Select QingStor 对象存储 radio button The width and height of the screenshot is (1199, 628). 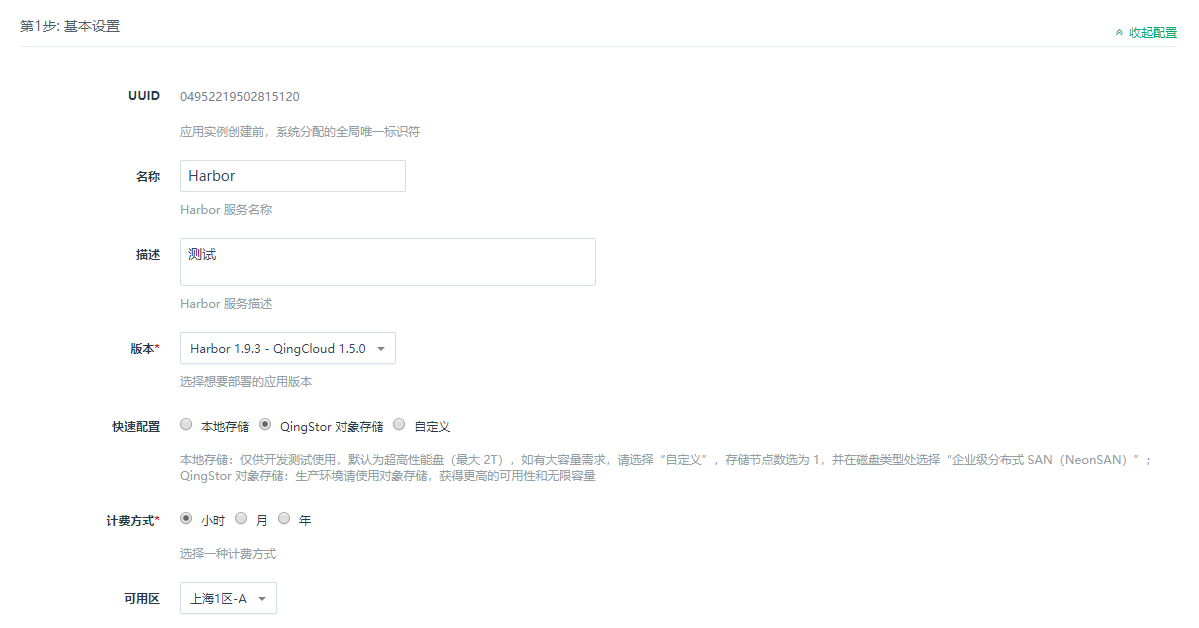(x=265, y=425)
